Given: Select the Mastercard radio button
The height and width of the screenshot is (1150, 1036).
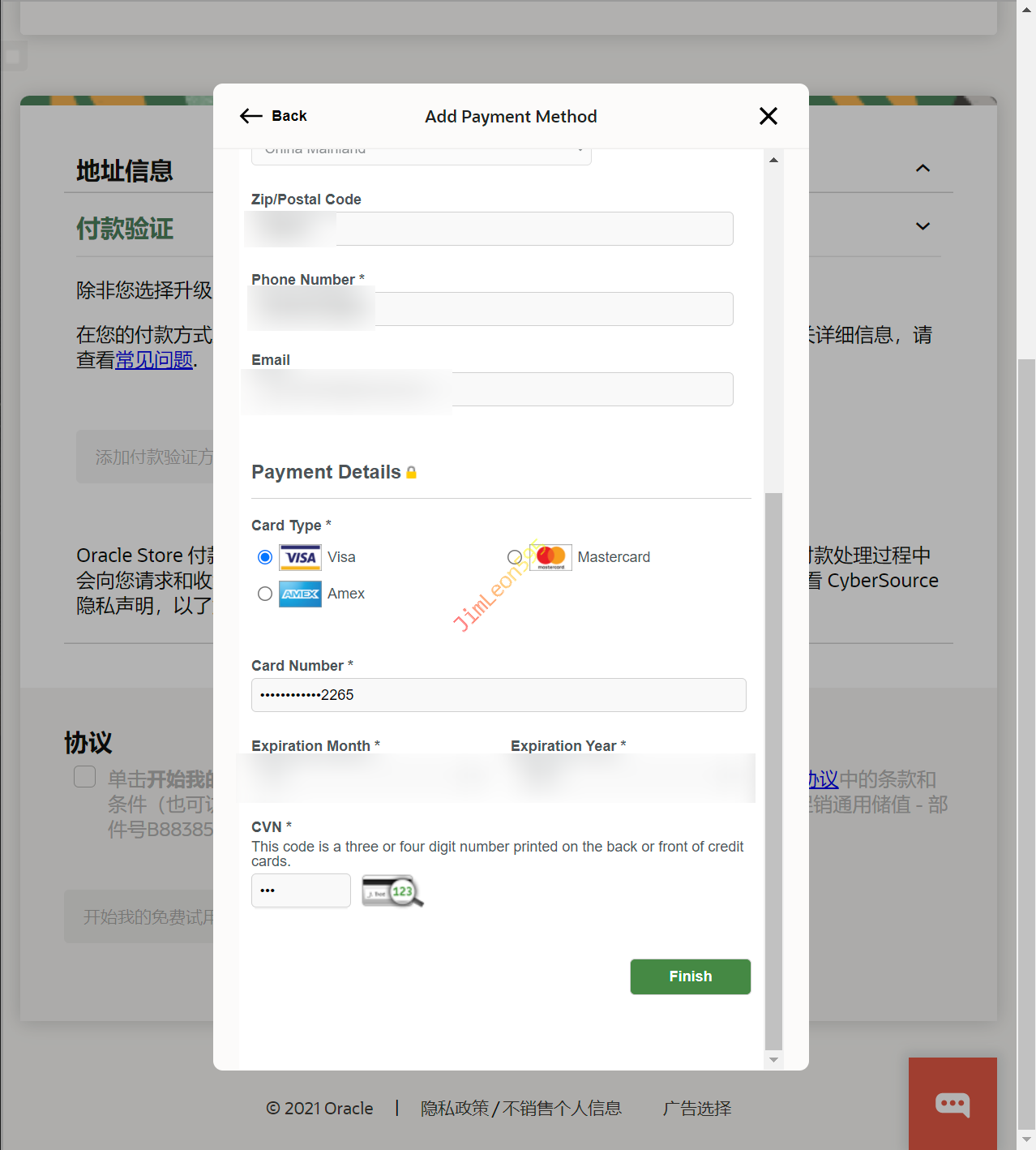Looking at the screenshot, I should (x=515, y=557).
